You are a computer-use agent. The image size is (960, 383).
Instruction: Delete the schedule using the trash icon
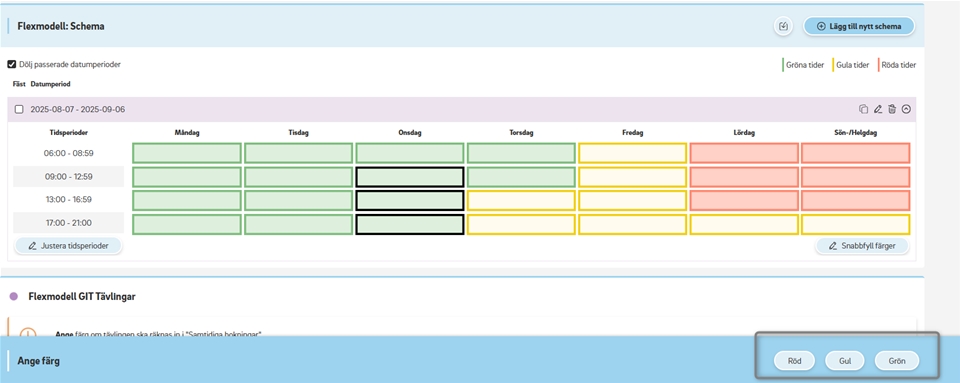(x=892, y=110)
